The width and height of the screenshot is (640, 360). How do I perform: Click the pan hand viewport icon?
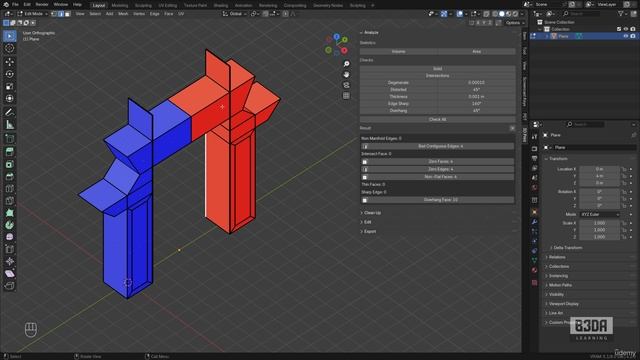tap(346, 74)
